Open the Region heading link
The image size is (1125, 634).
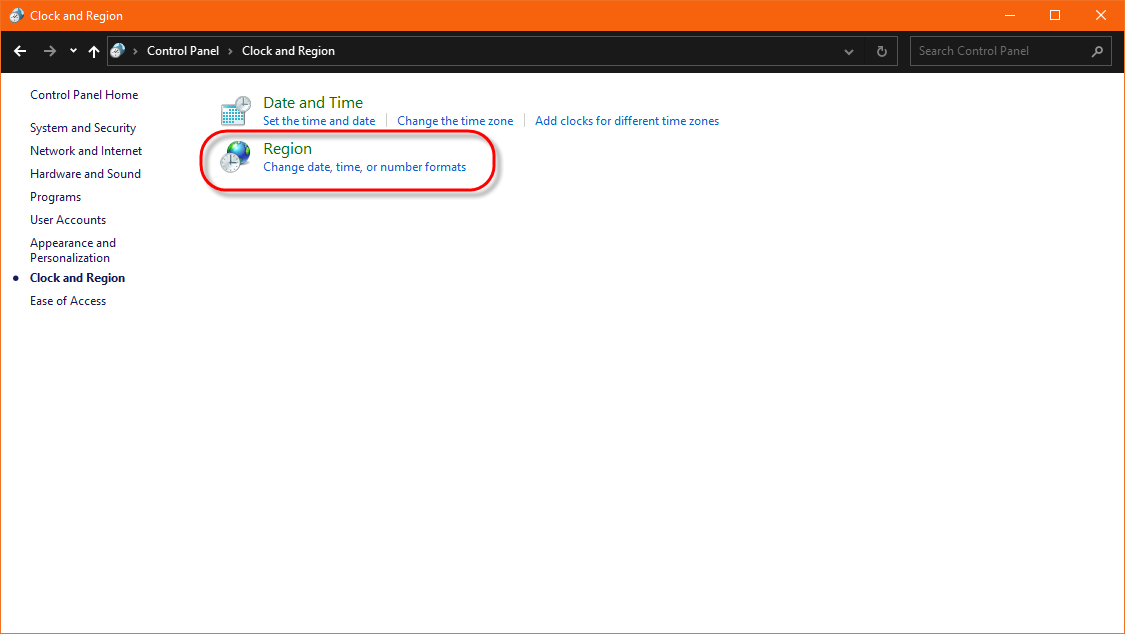(288, 148)
